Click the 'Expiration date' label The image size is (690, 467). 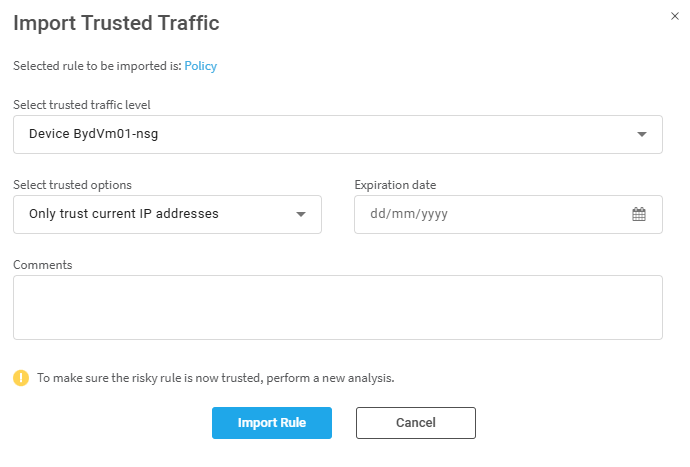[x=395, y=185]
